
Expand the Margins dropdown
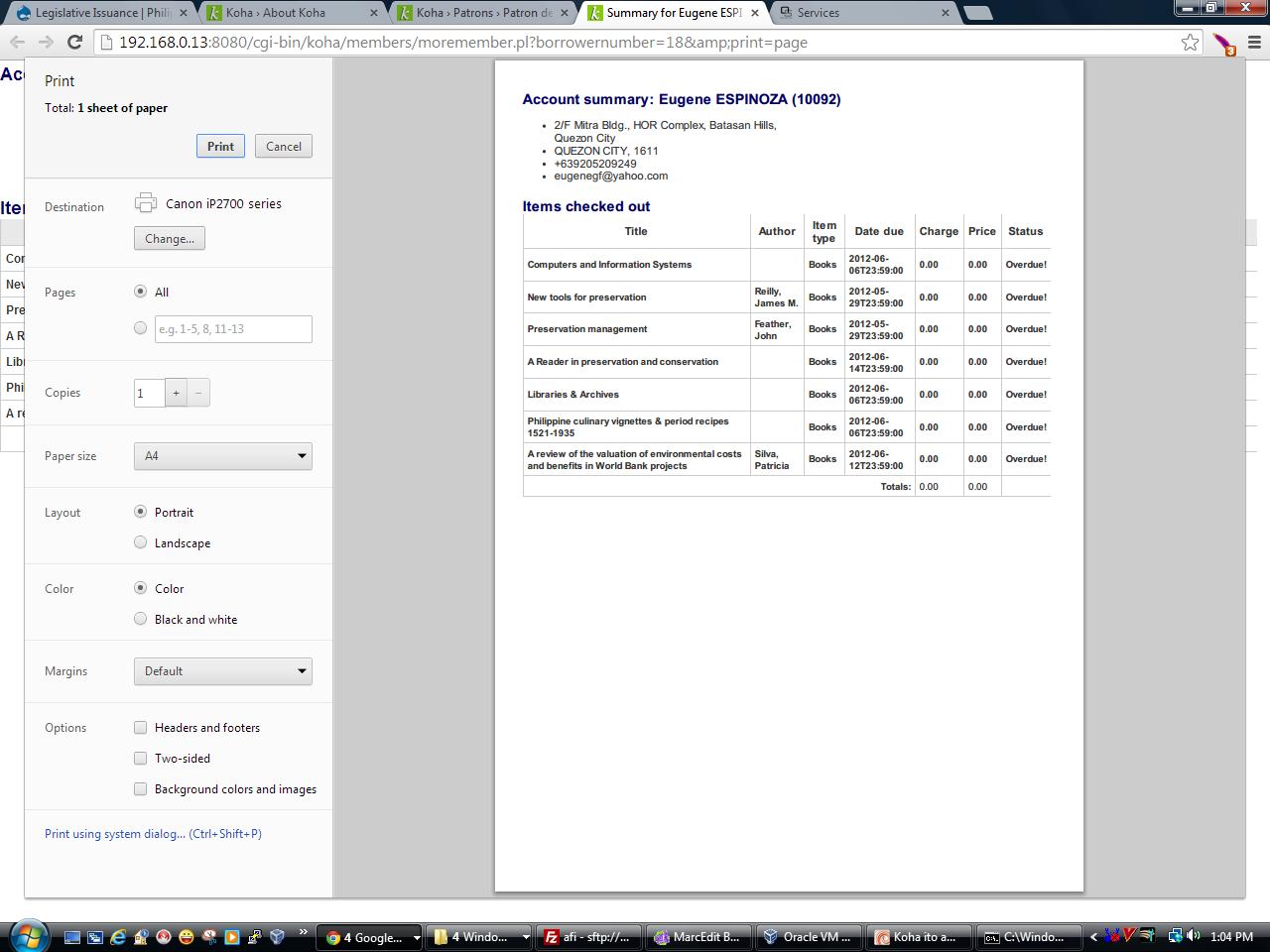(223, 671)
